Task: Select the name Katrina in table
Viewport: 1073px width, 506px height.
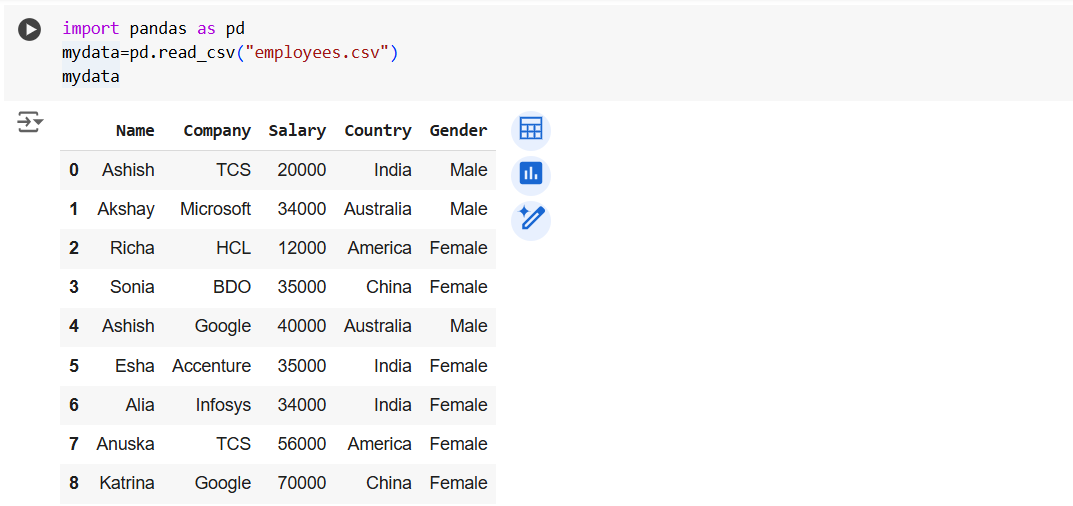Action: tap(127, 483)
